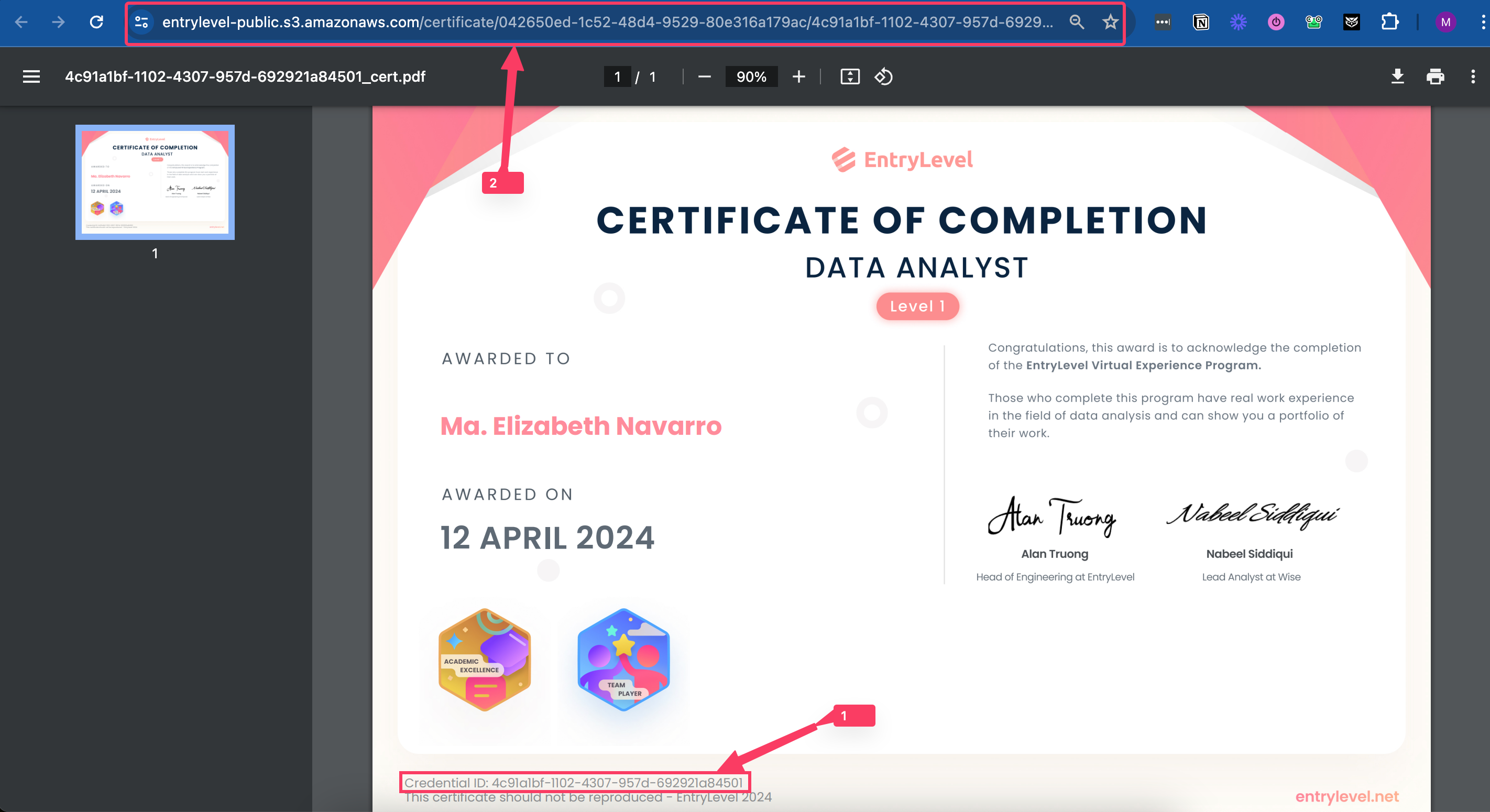The width and height of the screenshot is (1490, 812).
Task: Click the date 12 APRIL 2024
Action: pyautogui.click(x=547, y=538)
